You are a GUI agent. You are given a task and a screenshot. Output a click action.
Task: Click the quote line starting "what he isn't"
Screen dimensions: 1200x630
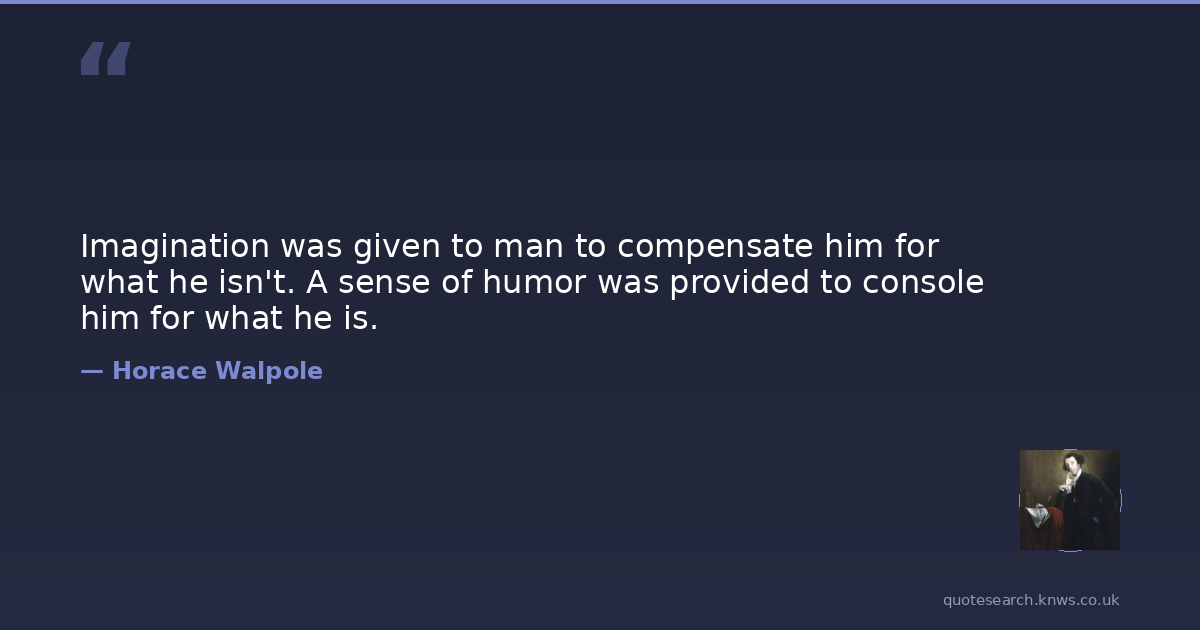click(x=532, y=283)
